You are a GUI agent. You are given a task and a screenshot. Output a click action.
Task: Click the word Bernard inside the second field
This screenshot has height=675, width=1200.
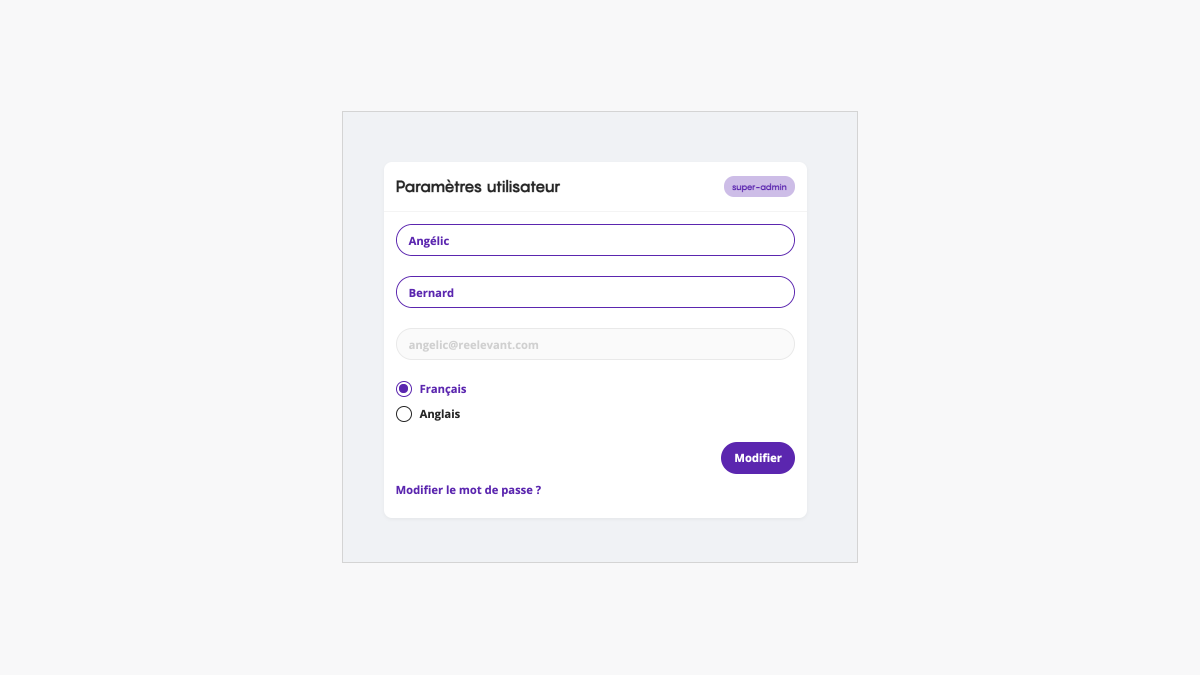431,293
